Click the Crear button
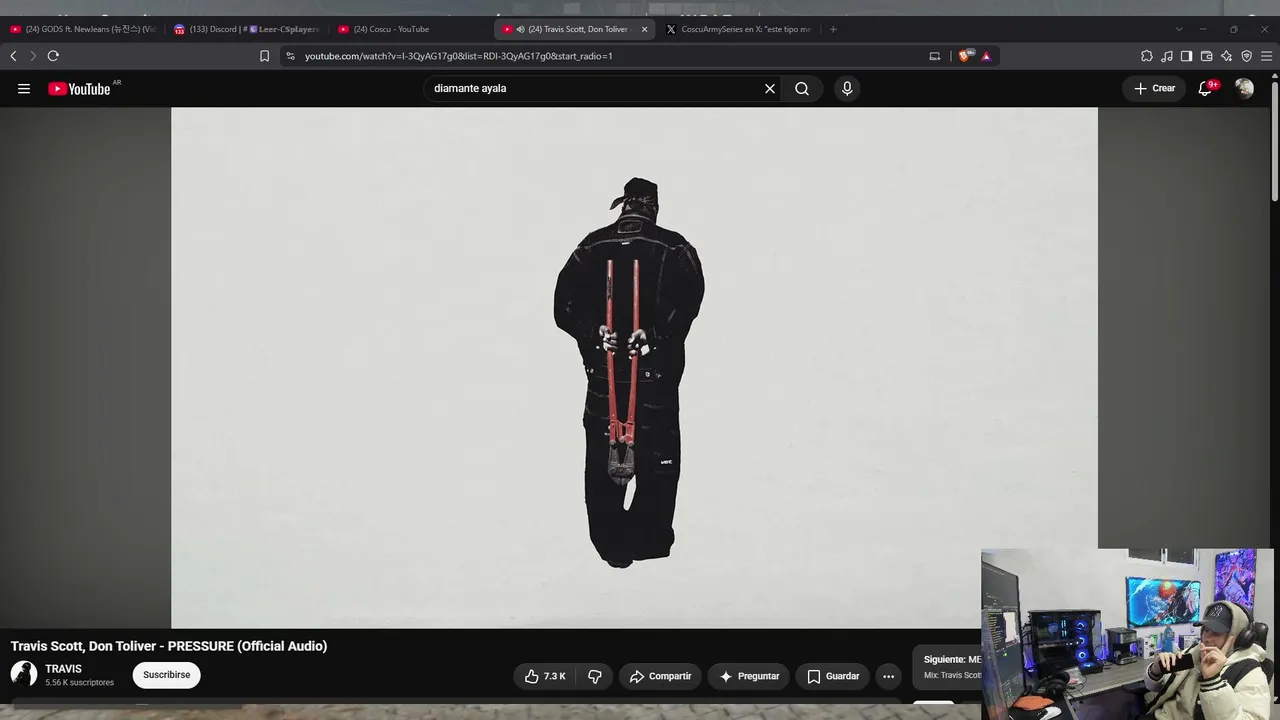 1154,89
